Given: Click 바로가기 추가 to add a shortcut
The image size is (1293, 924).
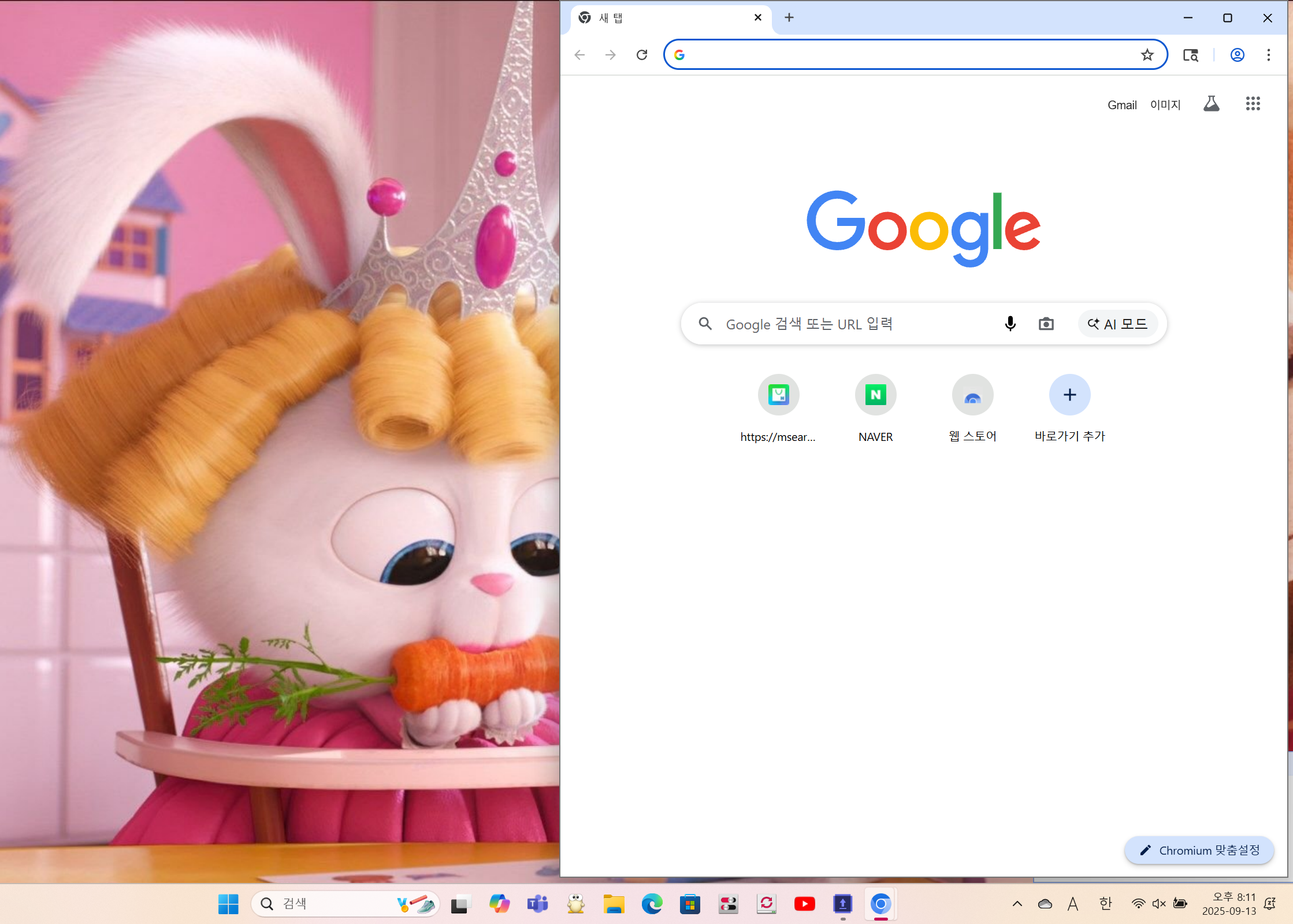Looking at the screenshot, I should click(x=1069, y=408).
